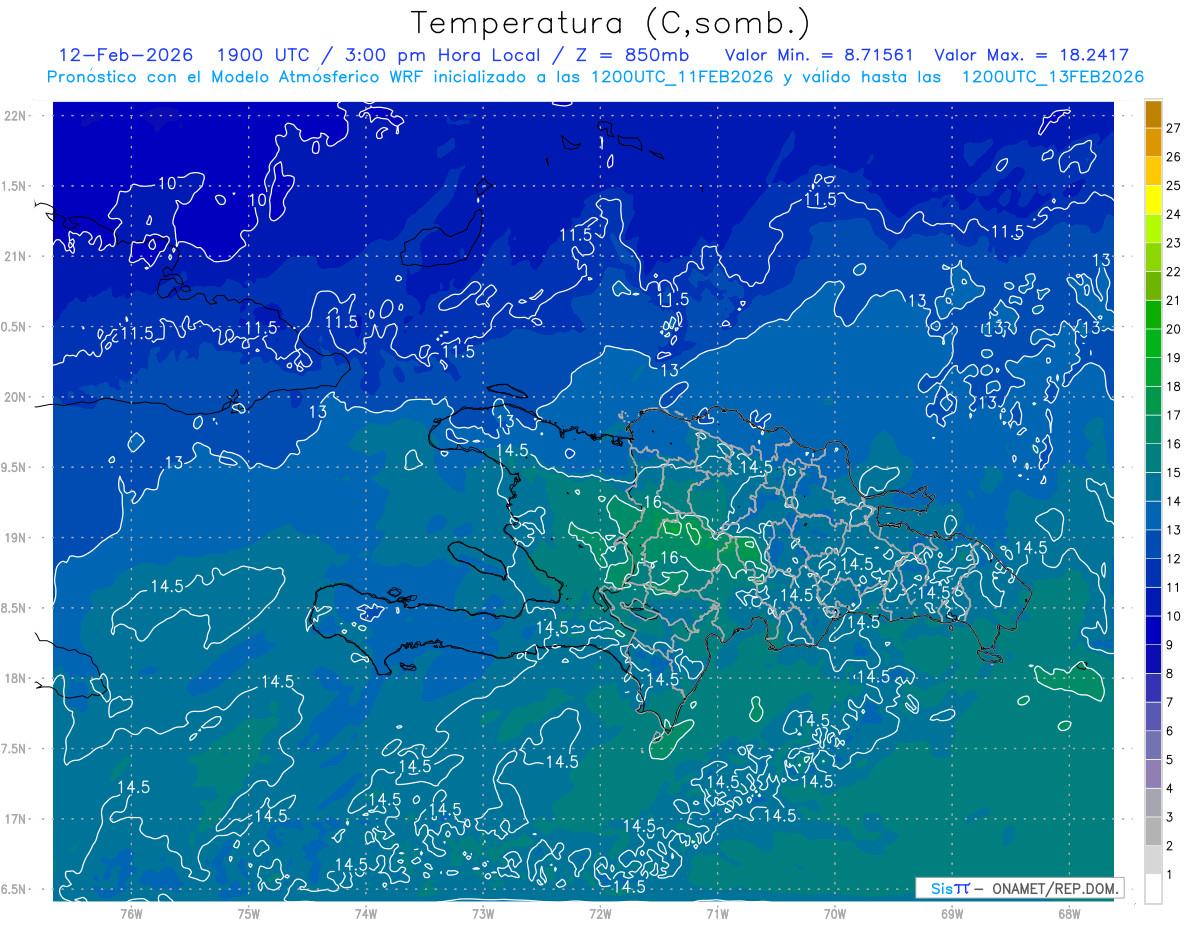Image resolution: width=1200 pixels, height=927 pixels.
Task: Click the 'Temperatura (C,somb.)' map title
Action: (x=610, y=23)
